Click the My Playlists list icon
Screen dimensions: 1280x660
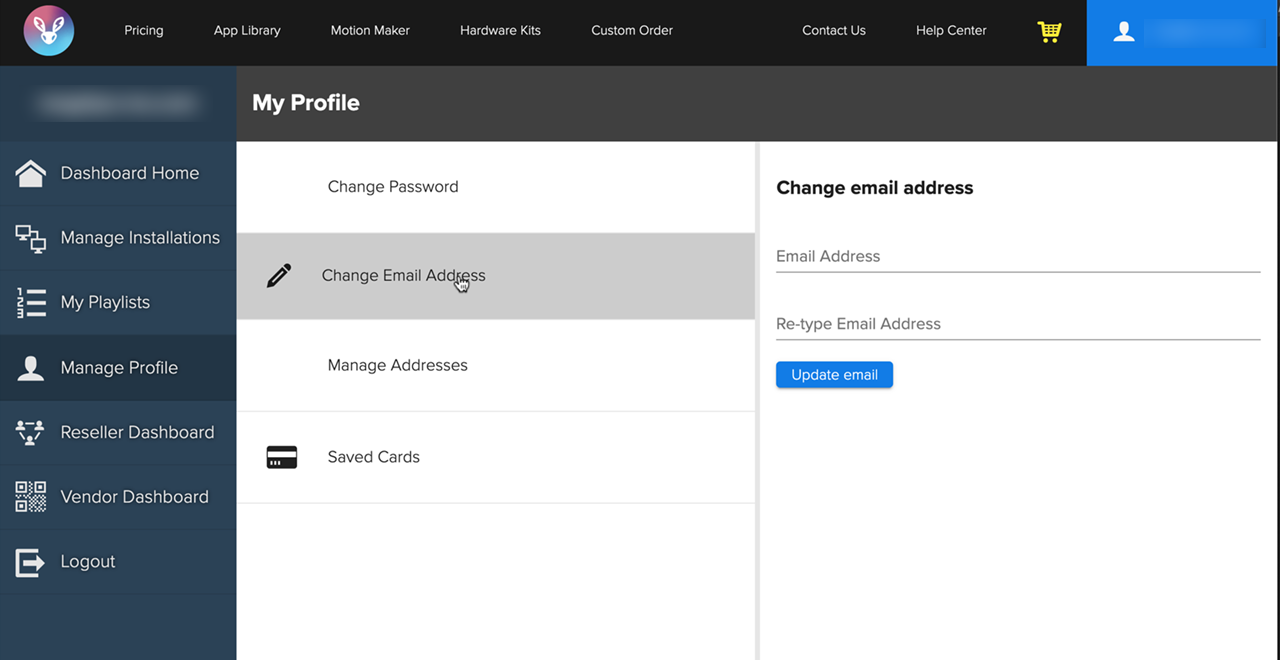[x=30, y=302]
